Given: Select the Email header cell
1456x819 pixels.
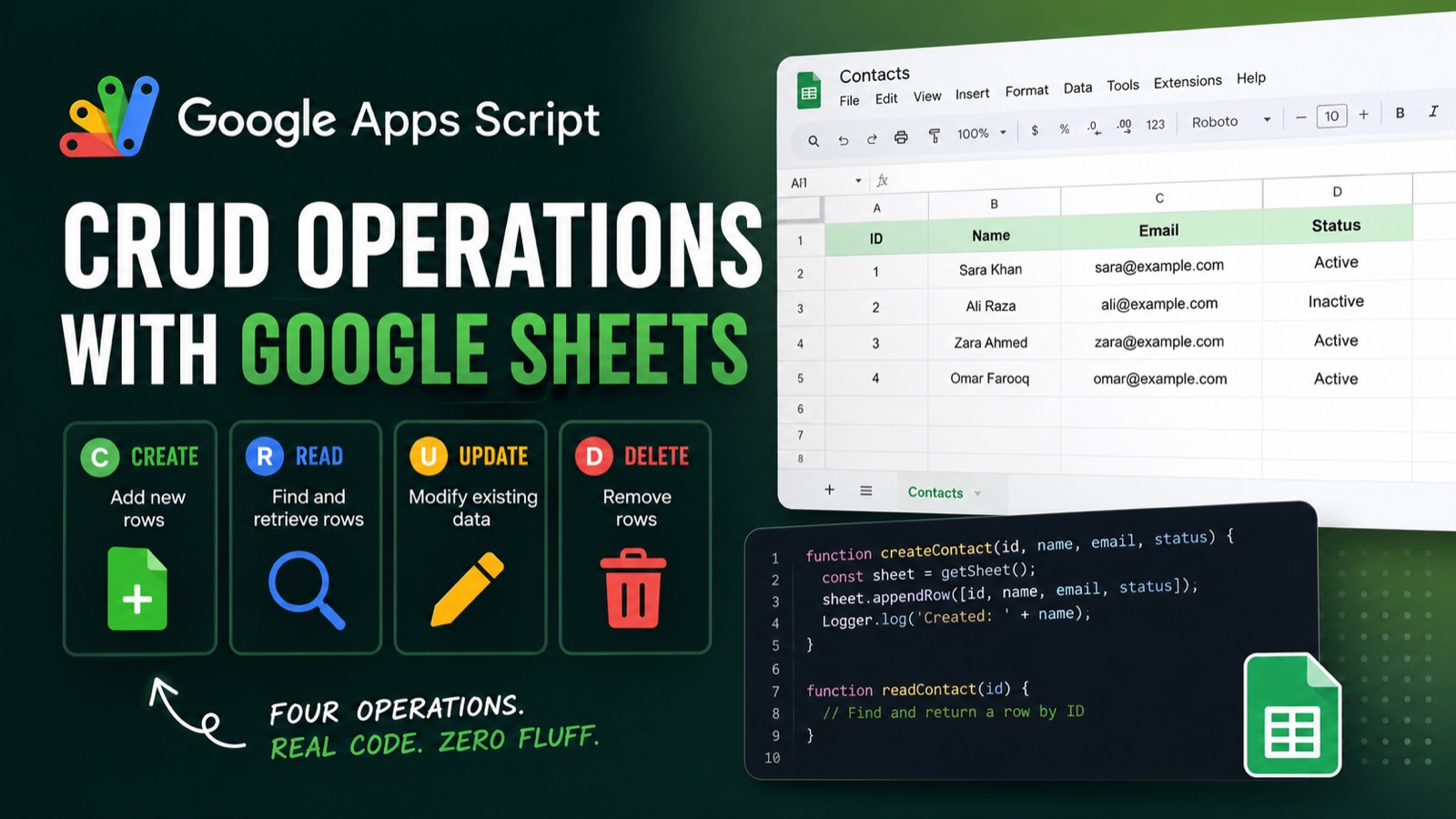Looking at the screenshot, I should pyautogui.click(x=1161, y=229).
